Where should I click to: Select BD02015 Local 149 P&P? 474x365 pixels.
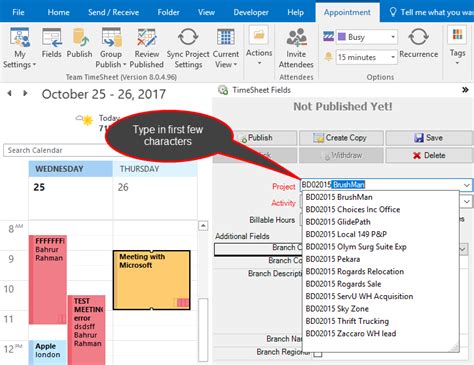tap(380, 234)
